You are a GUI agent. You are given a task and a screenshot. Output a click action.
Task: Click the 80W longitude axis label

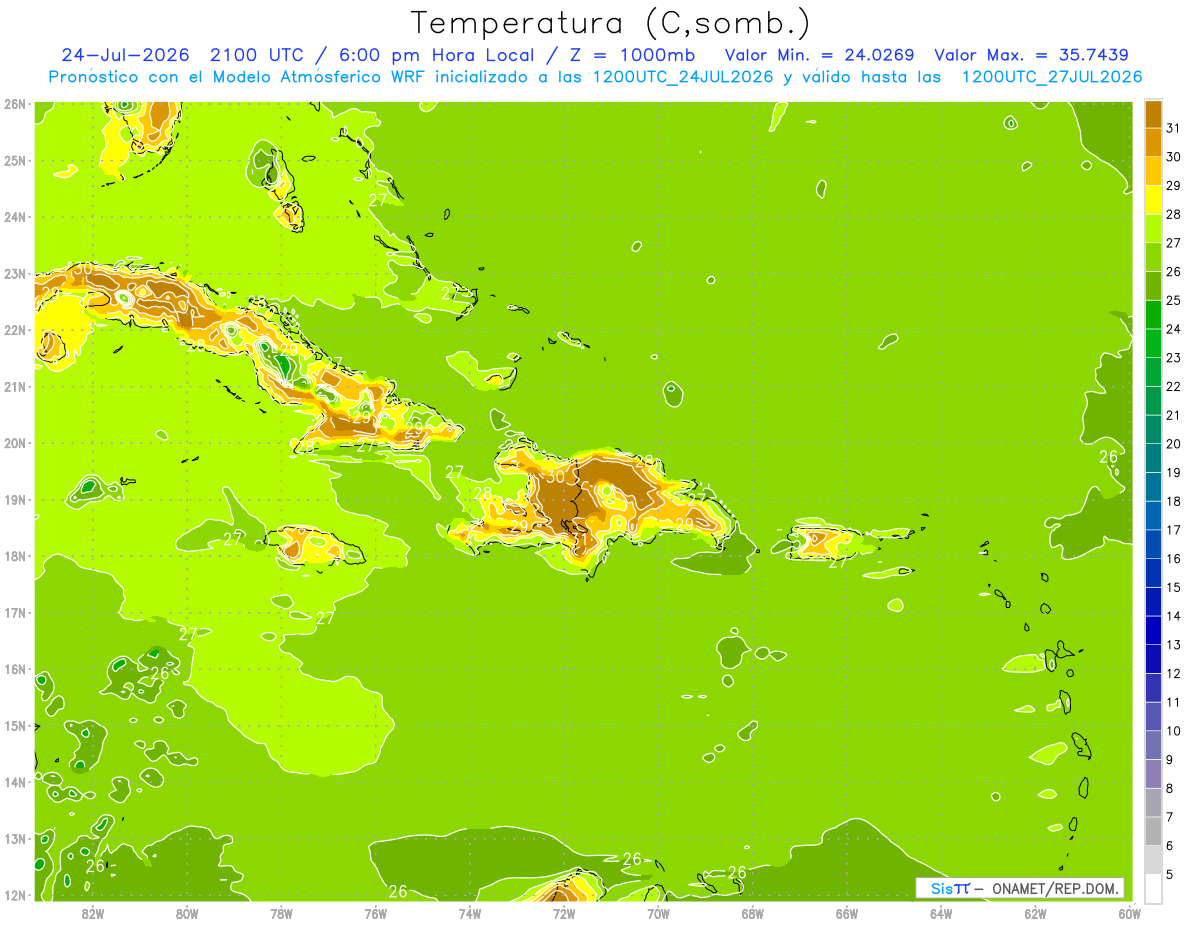click(x=187, y=913)
